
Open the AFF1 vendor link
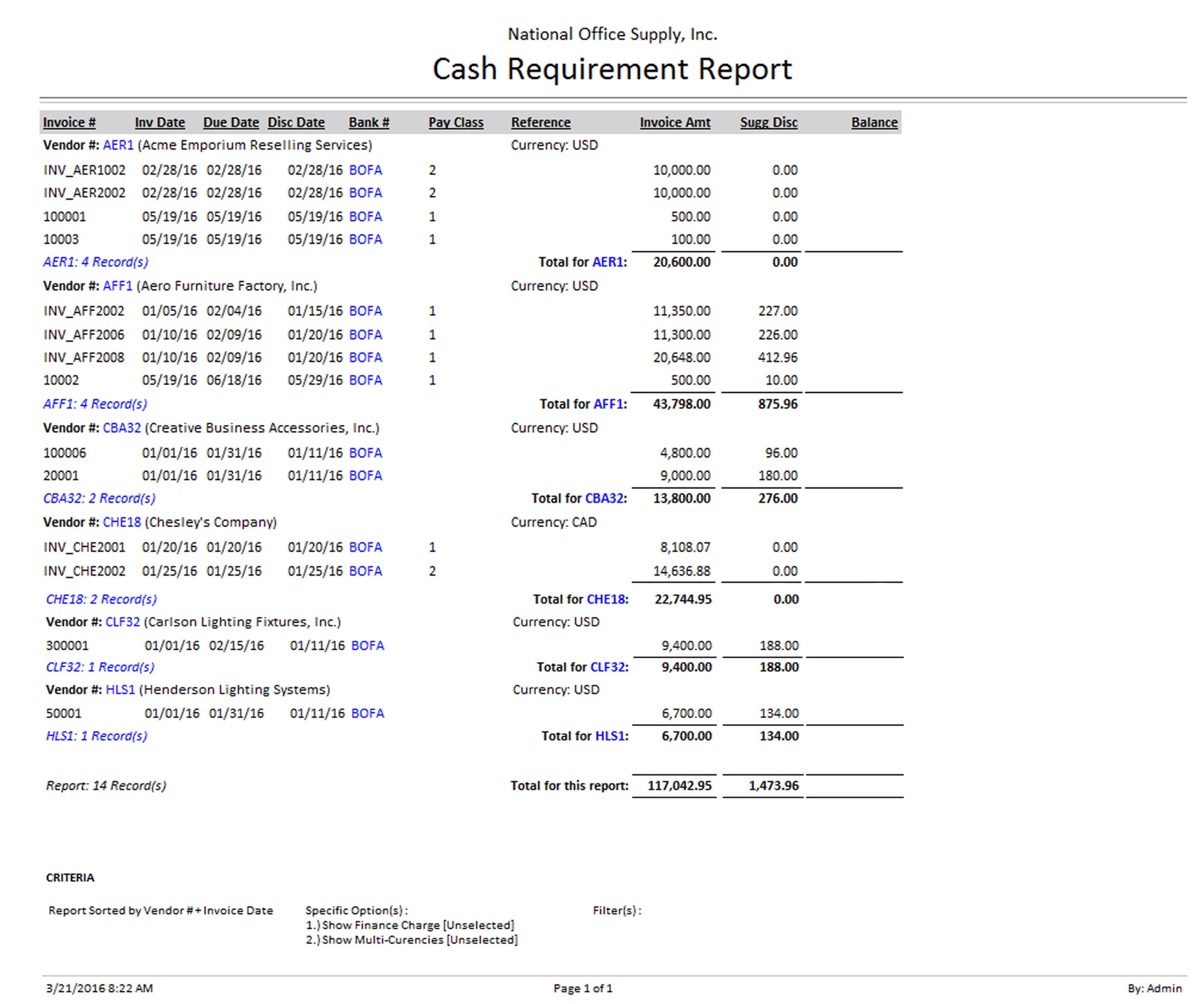[118, 286]
